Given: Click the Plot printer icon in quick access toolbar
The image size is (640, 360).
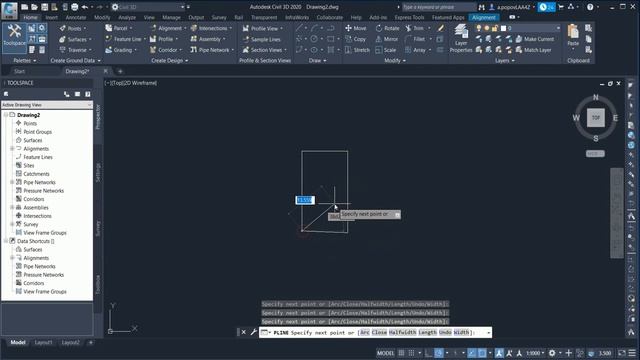Looking at the screenshot, I should tap(75, 7).
